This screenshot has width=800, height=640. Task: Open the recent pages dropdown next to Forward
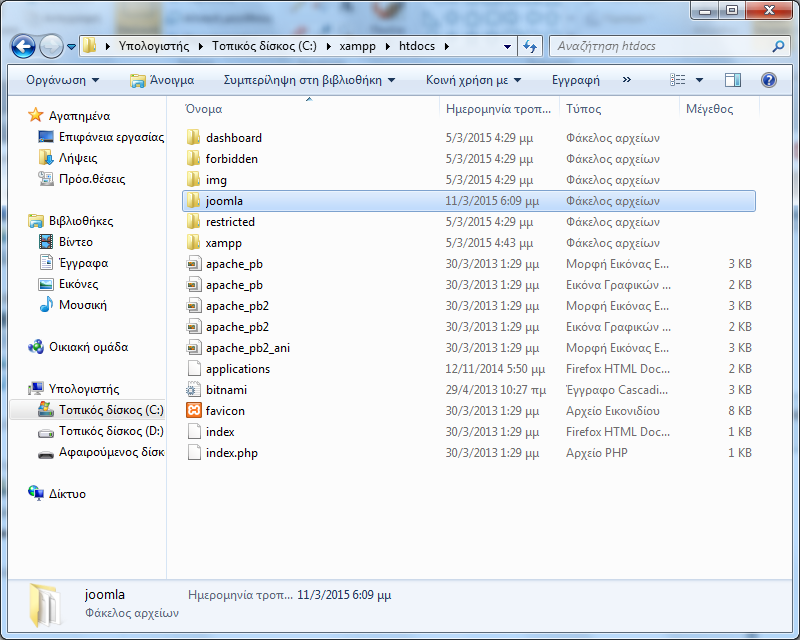coord(71,46)
